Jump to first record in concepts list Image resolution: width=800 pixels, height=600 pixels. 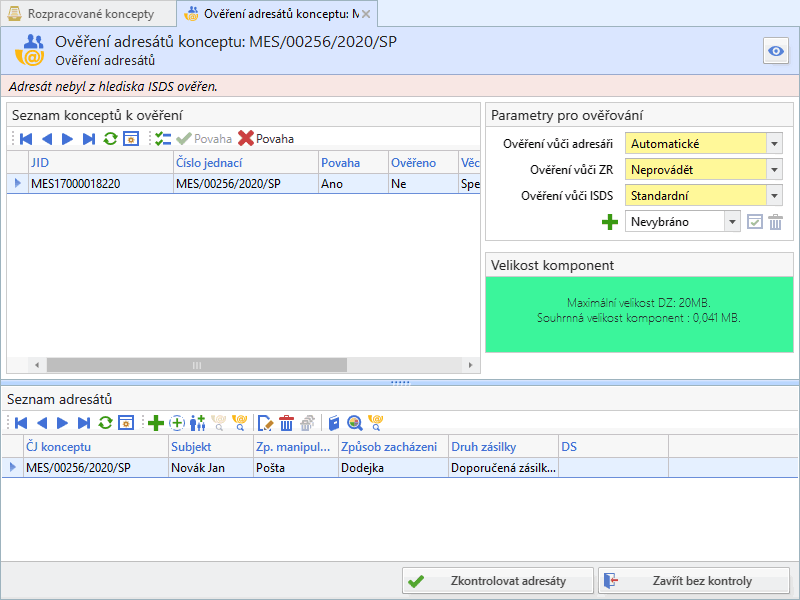[26, 139]
